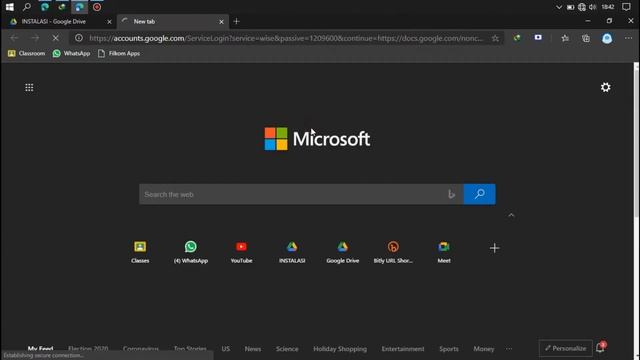Select the US feed tab
640x360 pixels.
(x=226, y=349)
